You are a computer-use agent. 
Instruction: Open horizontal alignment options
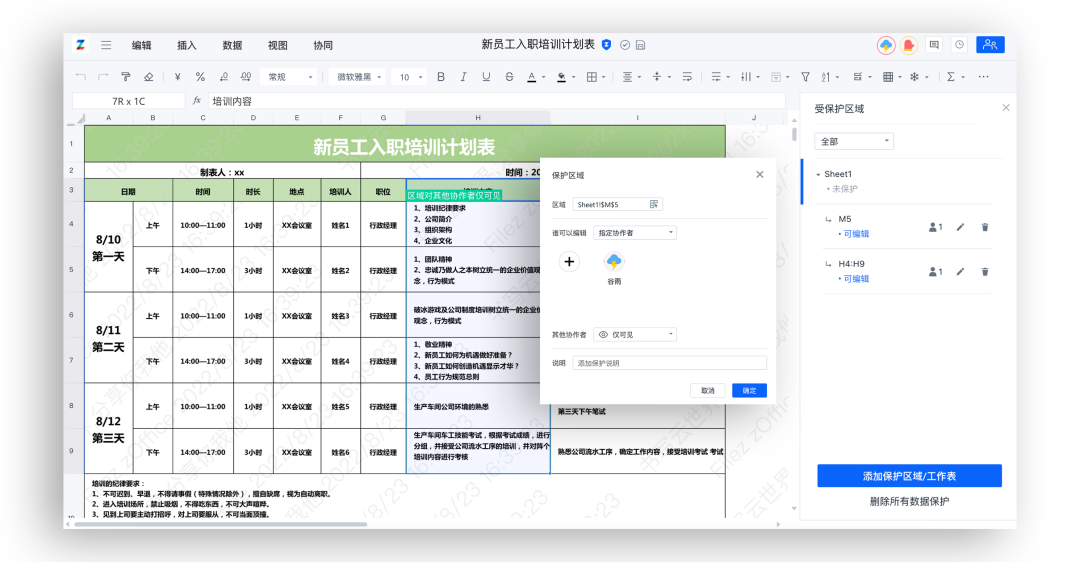(x=627, y=77)
